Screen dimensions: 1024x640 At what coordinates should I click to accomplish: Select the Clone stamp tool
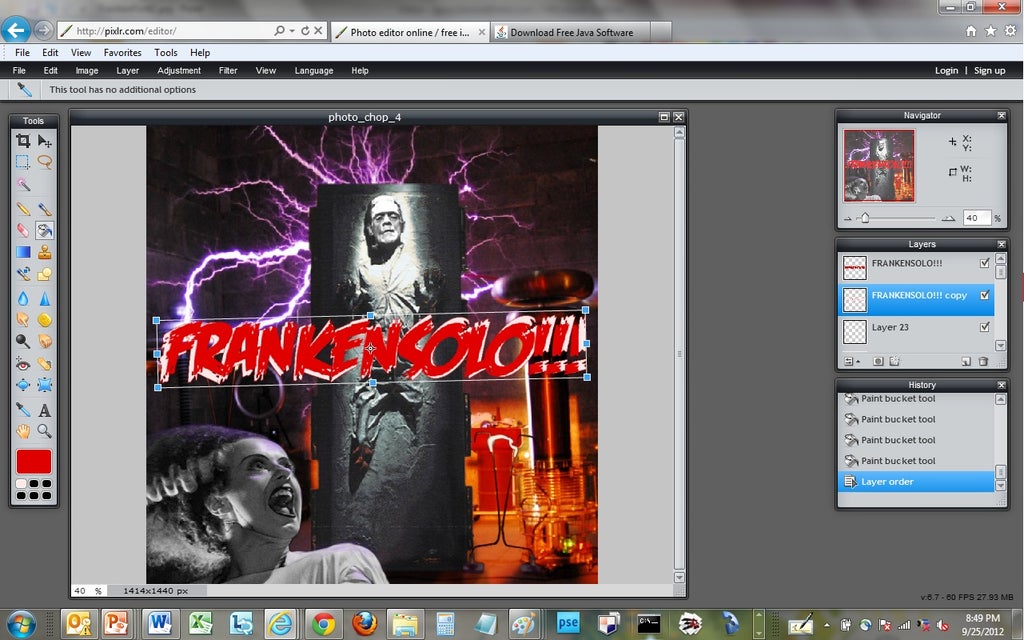pyautogui.click(x=44, y=251)
